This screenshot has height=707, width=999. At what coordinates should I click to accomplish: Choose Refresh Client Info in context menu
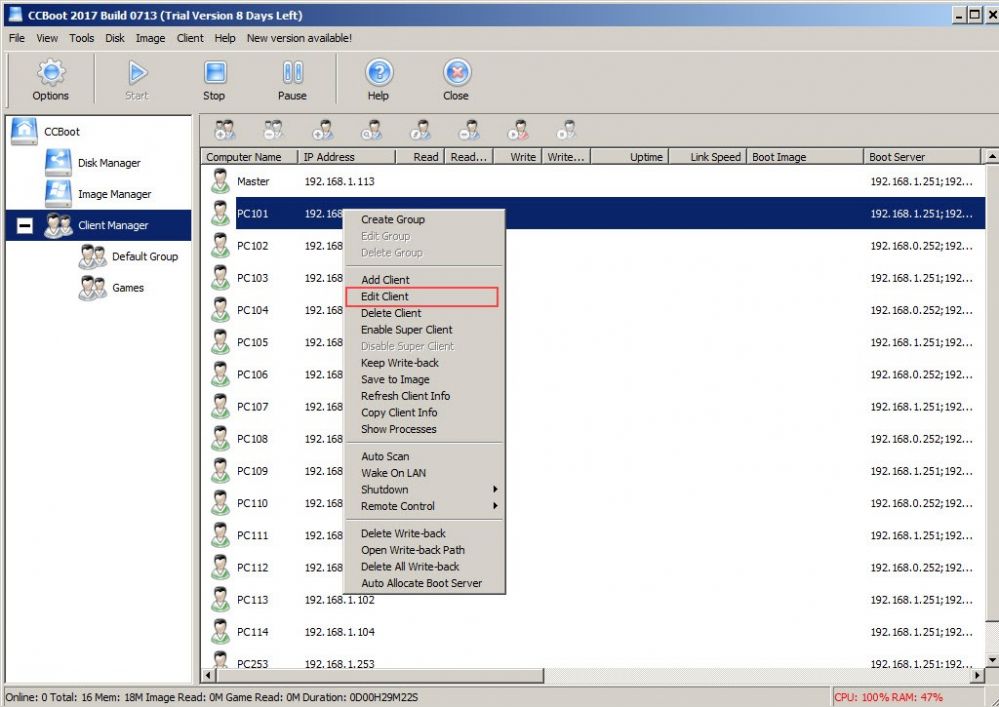[x=424, y=396]
